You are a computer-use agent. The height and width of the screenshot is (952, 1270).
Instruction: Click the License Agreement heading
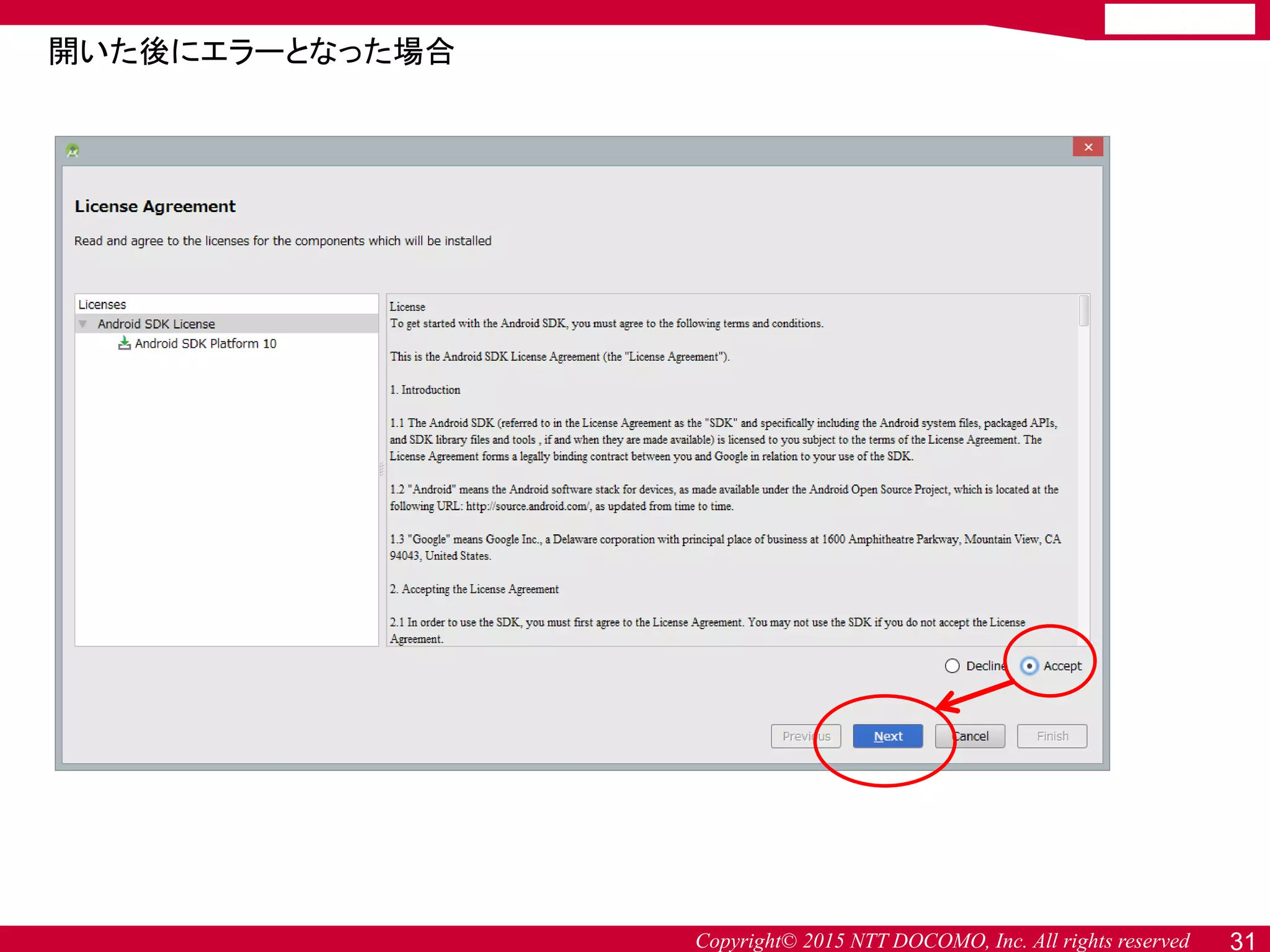(x=155, y=206)
